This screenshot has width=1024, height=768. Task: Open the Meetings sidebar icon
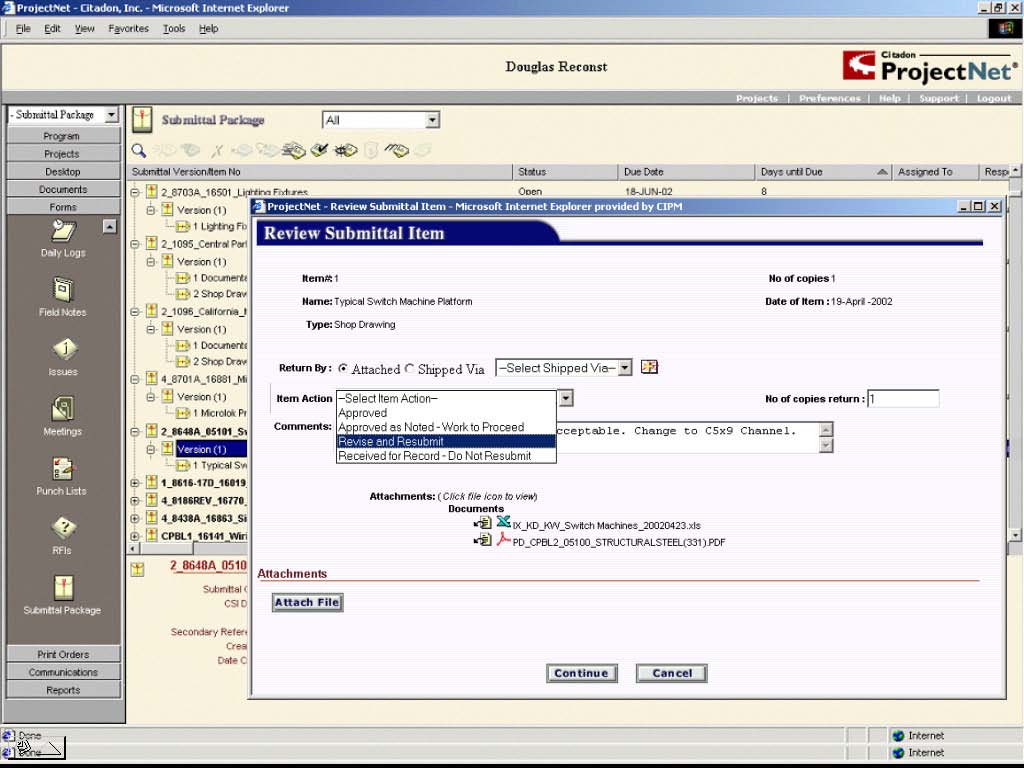pyautogui.click(x=63, y=409)
